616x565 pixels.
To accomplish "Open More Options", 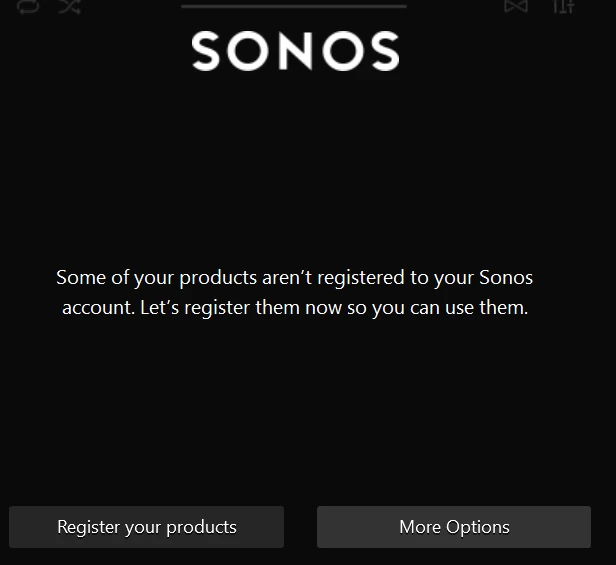I will click(x=454, y=527).
